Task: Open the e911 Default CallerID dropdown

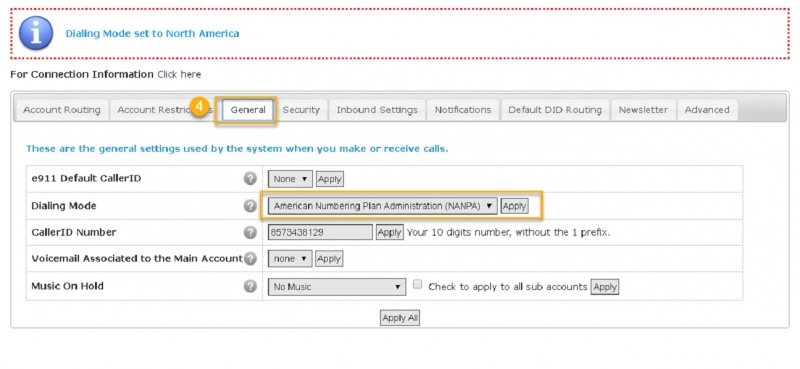Action: point(290,179)
